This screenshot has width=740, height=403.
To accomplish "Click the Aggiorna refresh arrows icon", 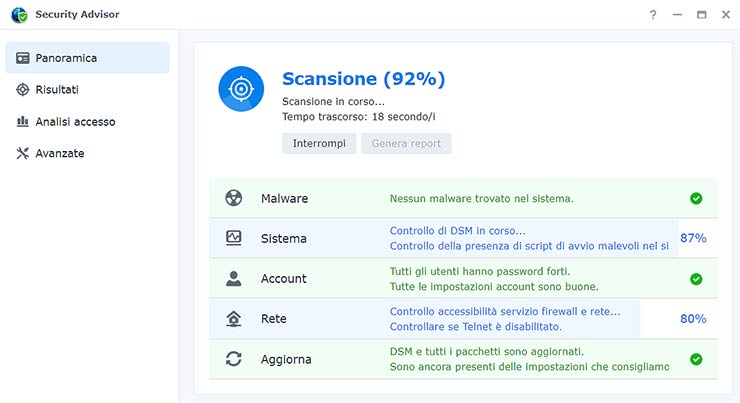I will click(x=234, y=359).
